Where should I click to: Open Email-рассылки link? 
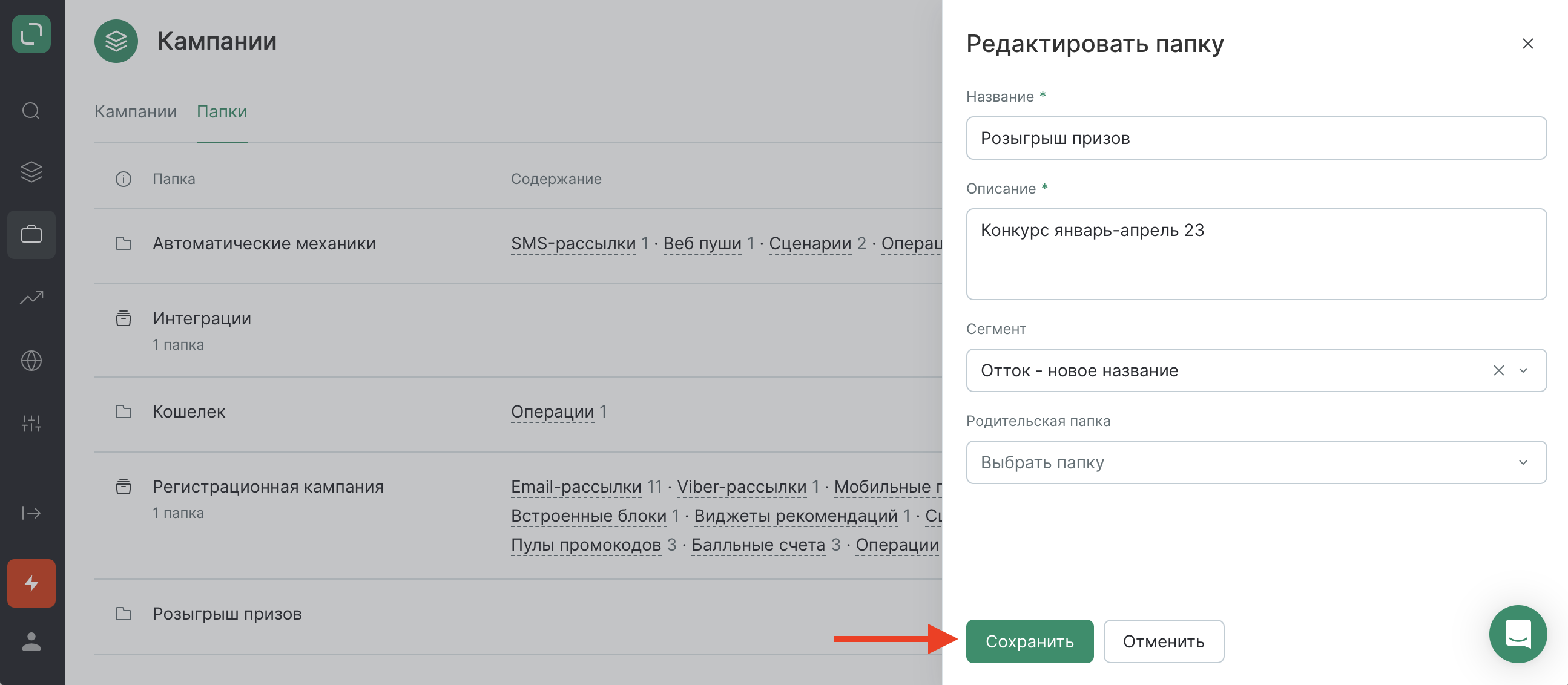(x=576, y=487)
